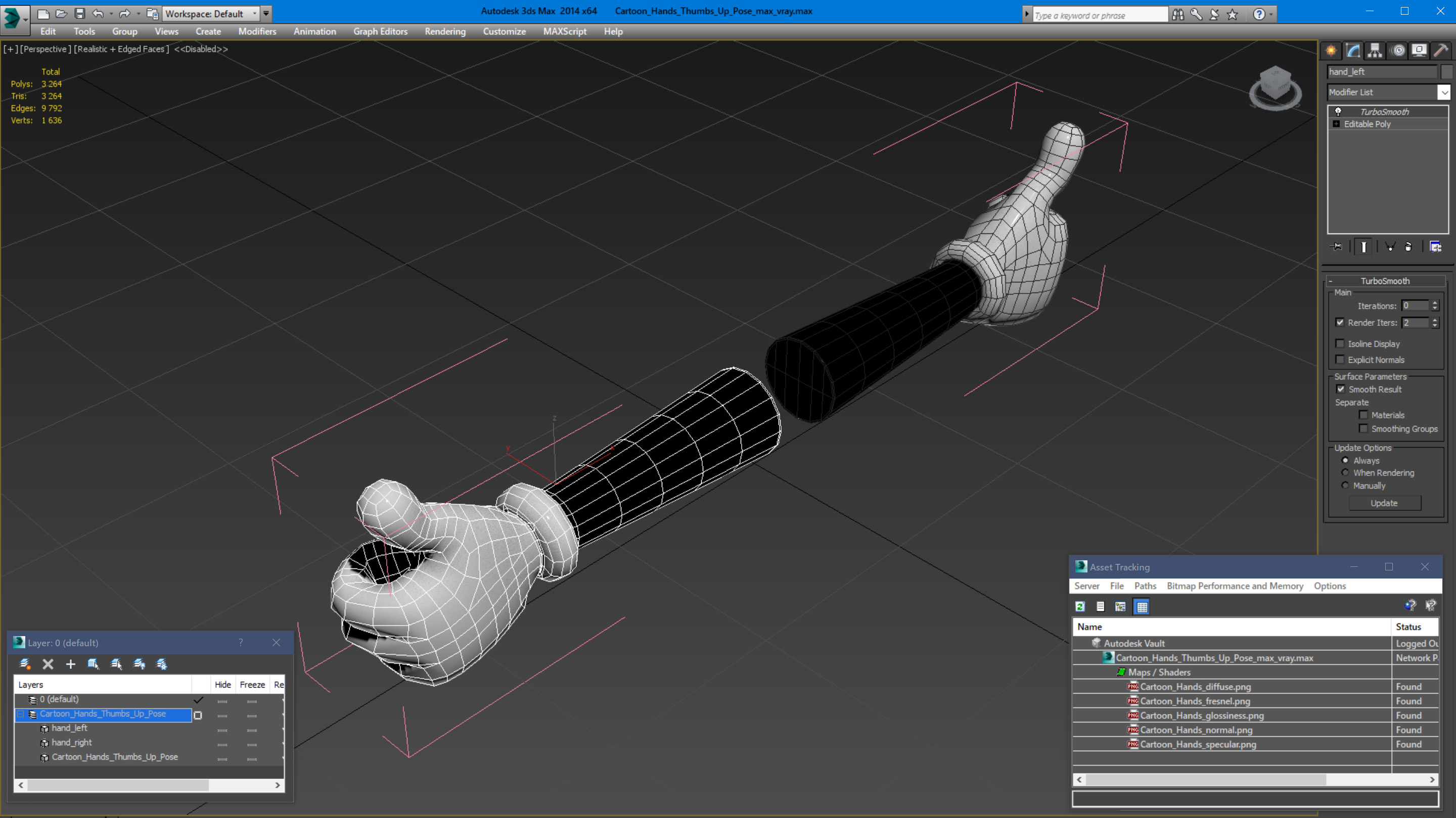The width and height of the screenshot is (1456, 818).
Task: Click the table view icon in Asset Tracking
Action: click(x=1142, y=606)
